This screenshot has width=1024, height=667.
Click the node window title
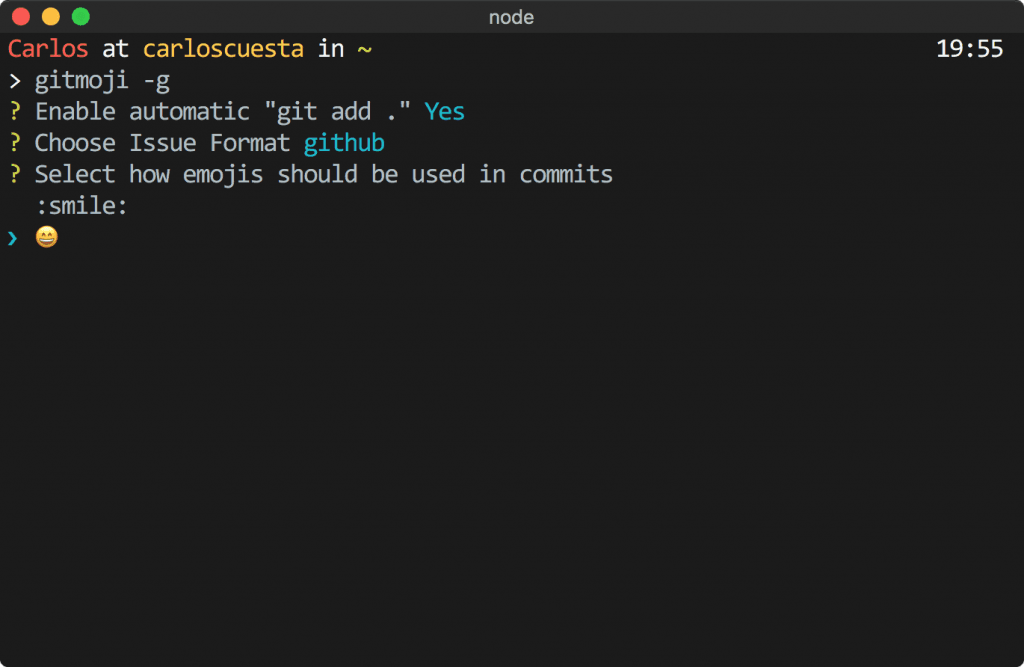coord(511,17)
